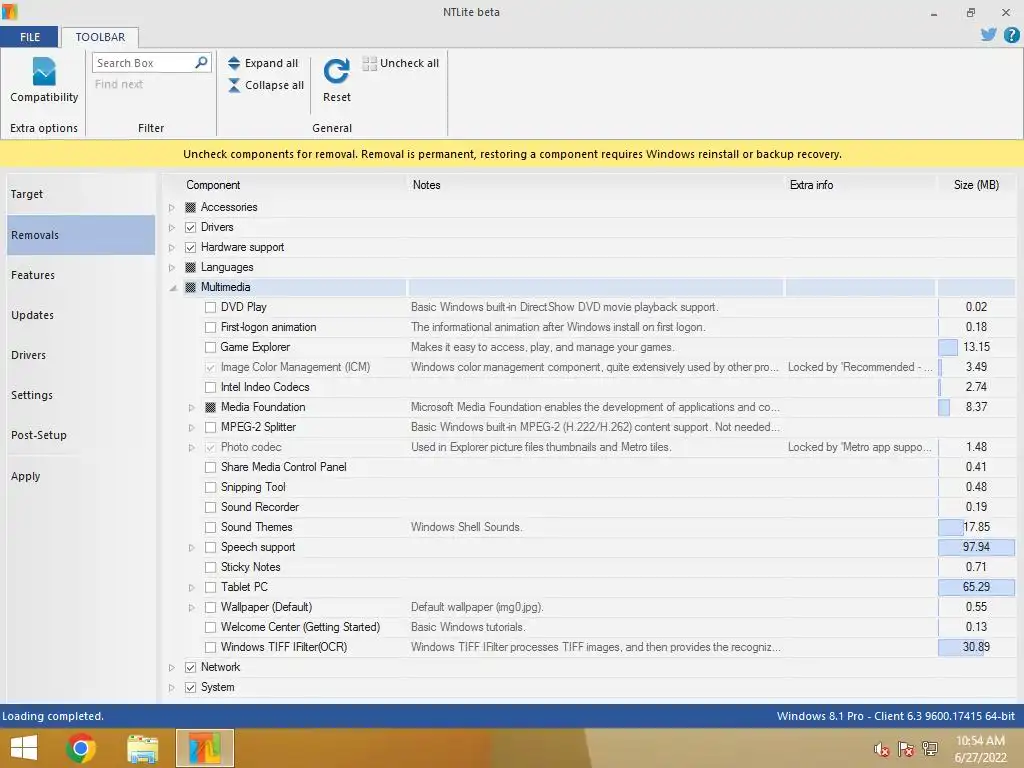The image size is (1024, 768).
Task: Click the taskbar clock showing 10:54 AM
Action: point(980,748)
